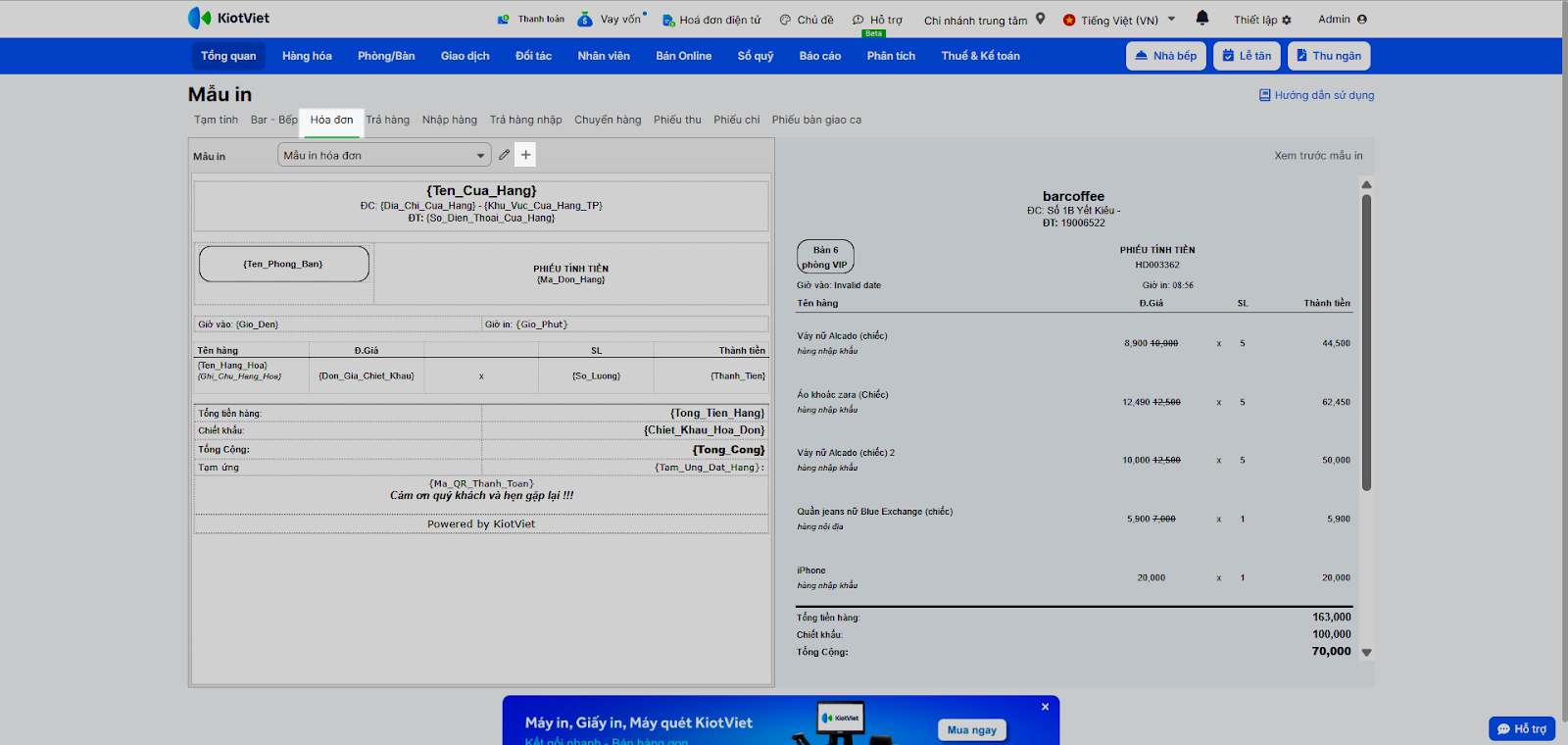The width and height of the screenshot is (1568, 745).
Task: Switch to the Nhập hàng tab
Action: pyautogui.click(x=450, y=120)
